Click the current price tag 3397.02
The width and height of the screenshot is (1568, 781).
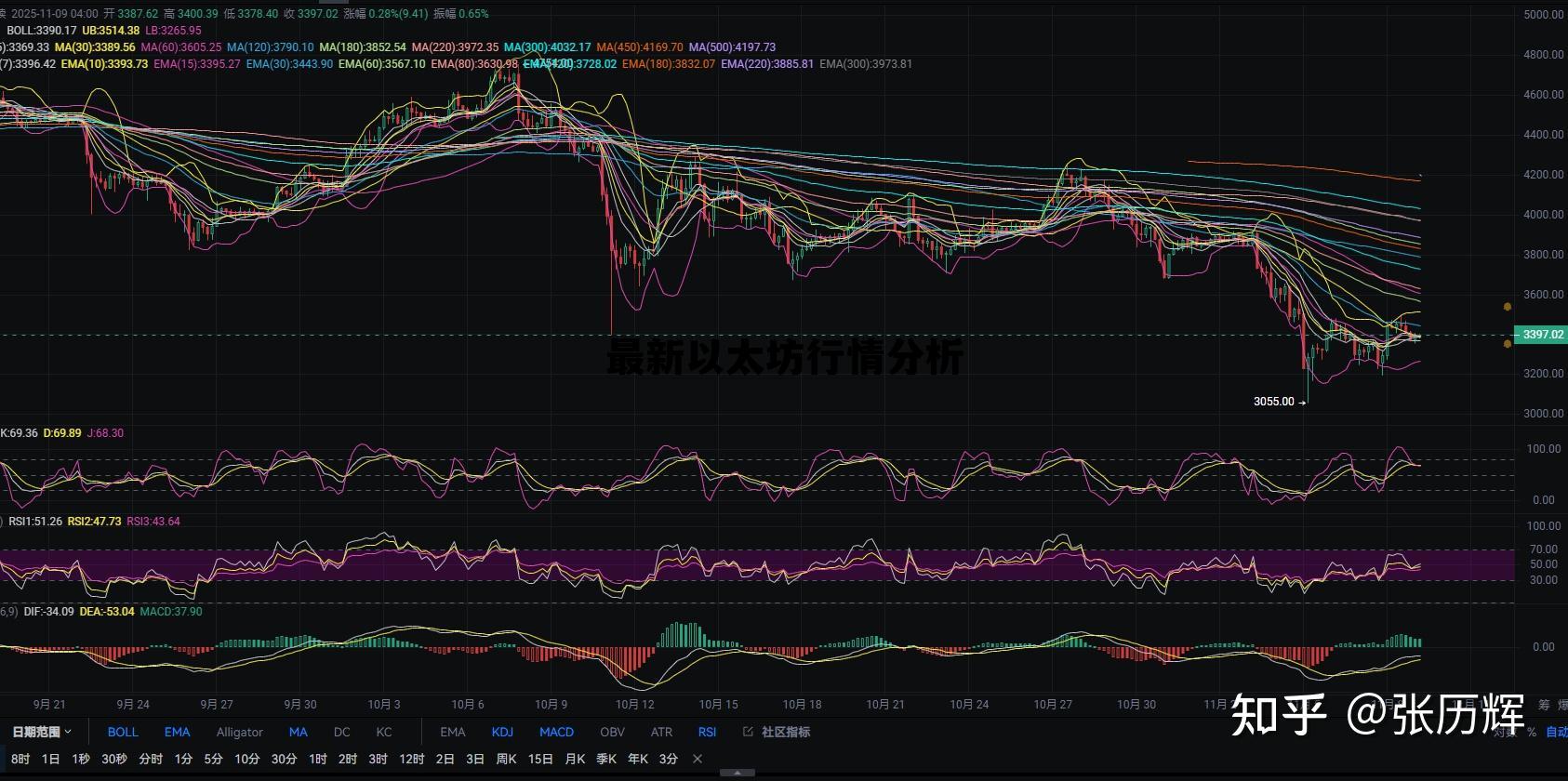pyautogui.click(x=1541, y=334)
